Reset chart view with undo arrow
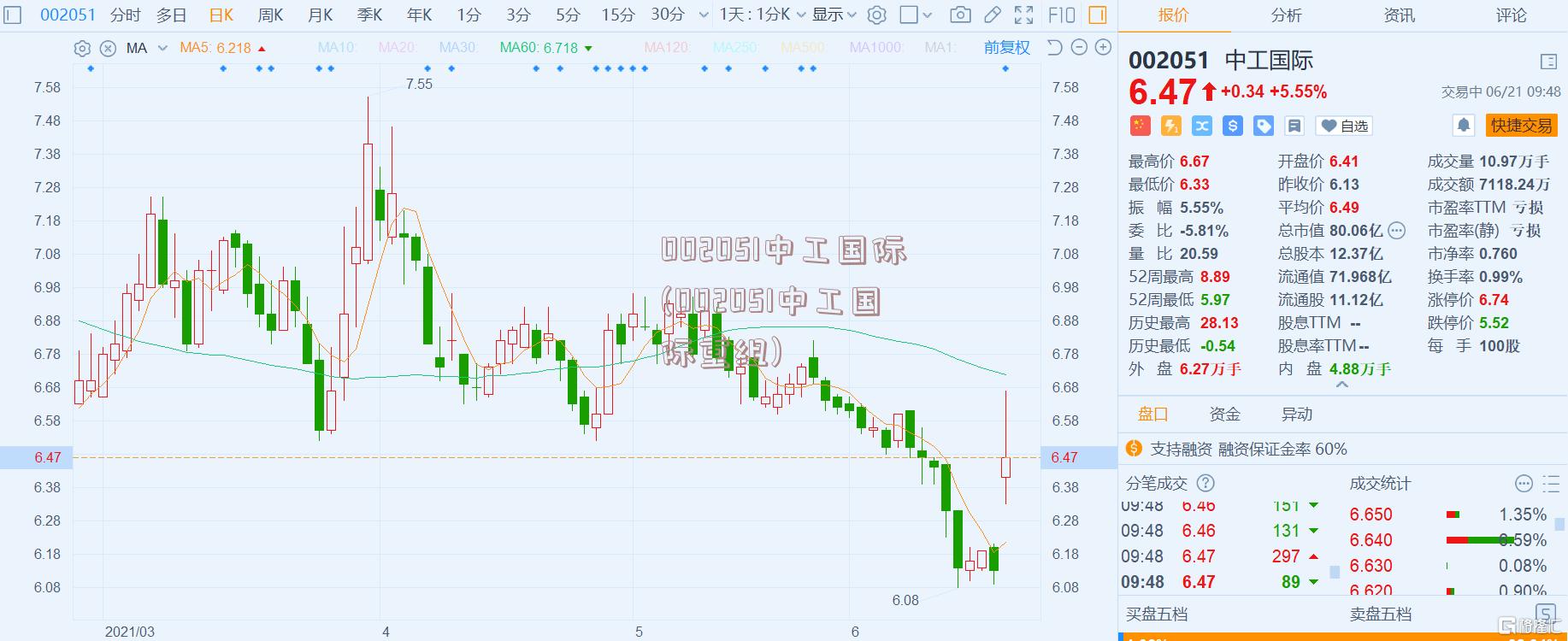Image resolution: width=1568 pixels, height=641 pixels. pyautogui.click(x=1055, y=48)
